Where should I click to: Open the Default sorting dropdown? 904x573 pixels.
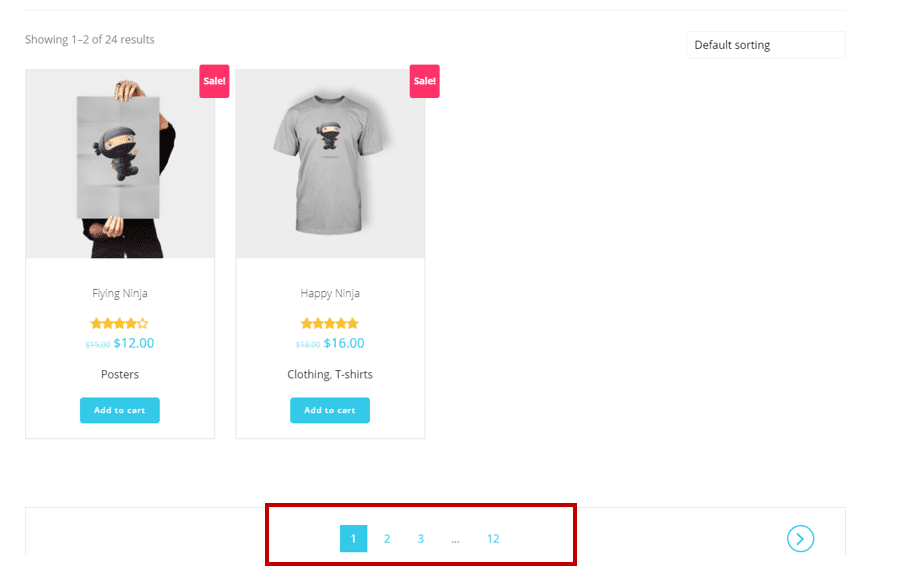(765, 45)
